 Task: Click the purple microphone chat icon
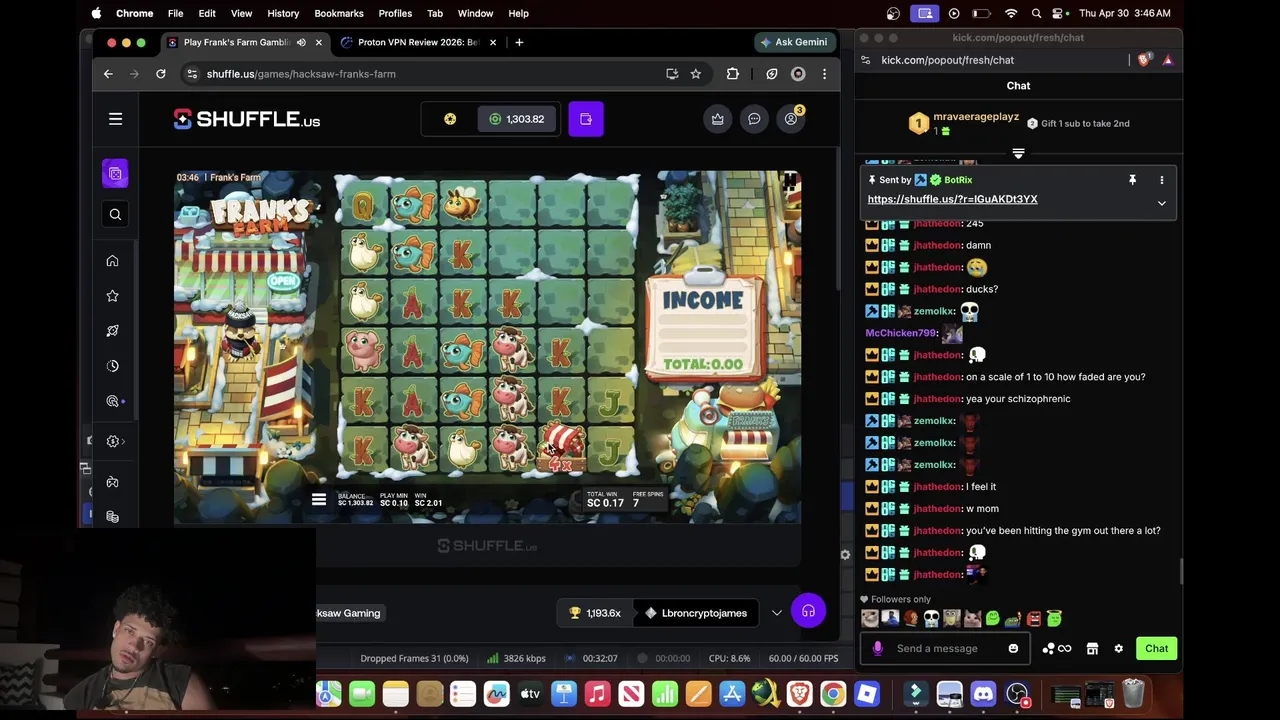[878, 648]
